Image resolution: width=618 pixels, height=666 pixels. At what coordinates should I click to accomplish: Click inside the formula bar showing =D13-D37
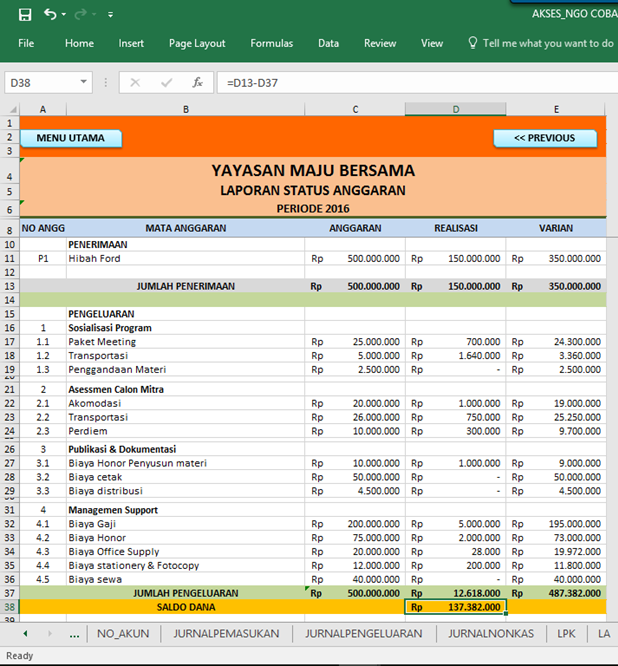click(400, 82)
